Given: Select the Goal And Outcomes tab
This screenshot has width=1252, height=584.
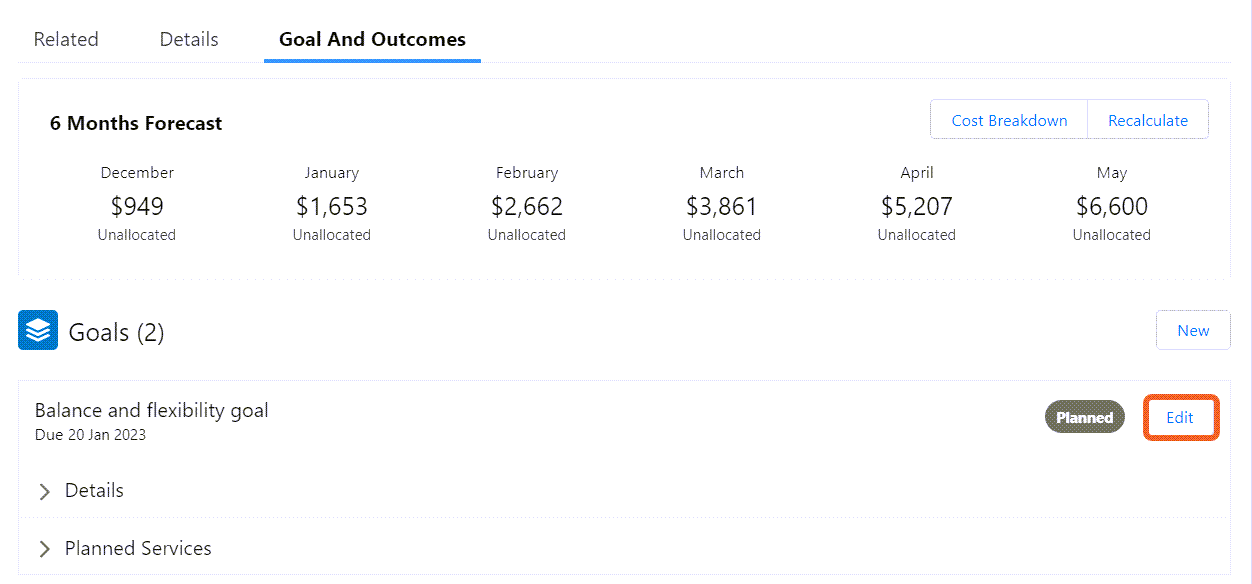Looking at the screenshot, I should 372,39.
